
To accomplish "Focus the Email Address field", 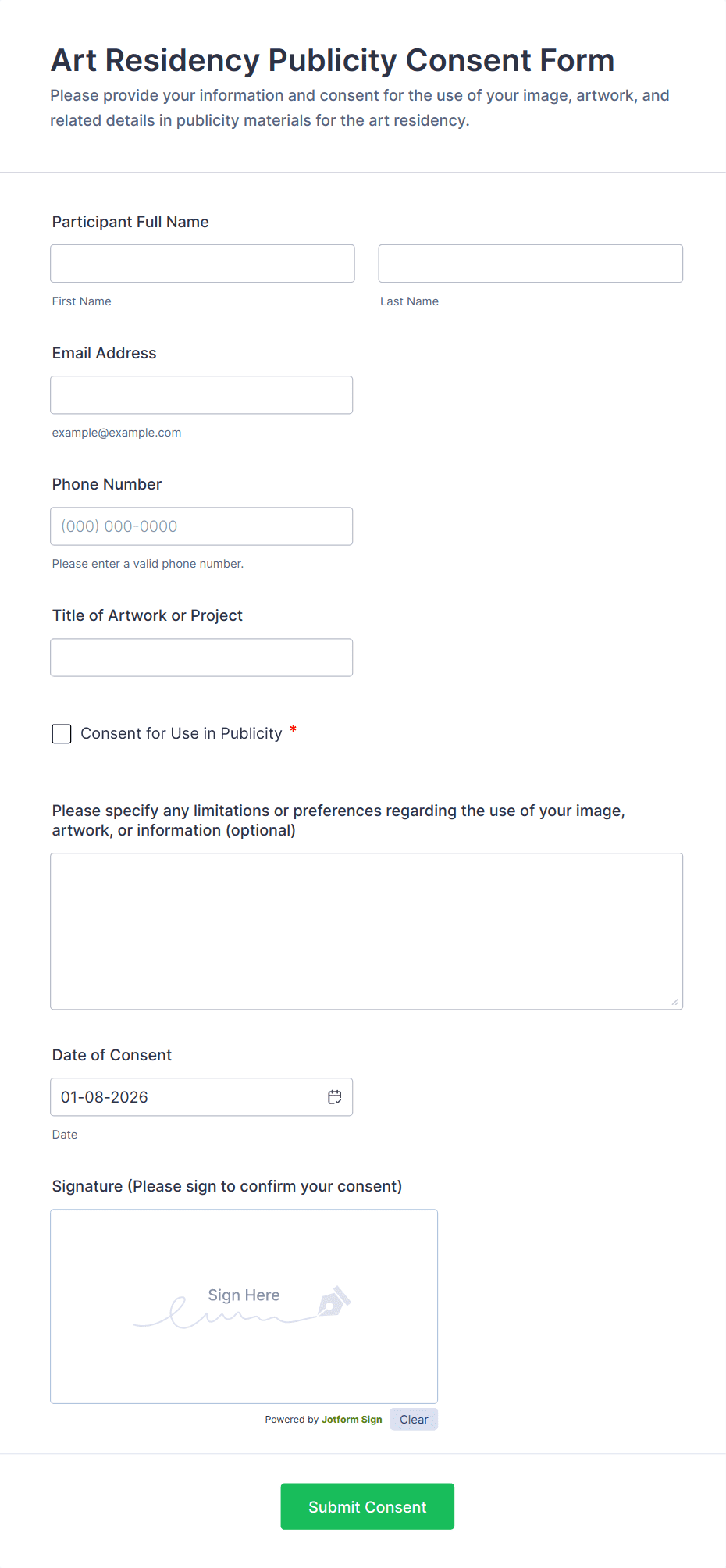I will [x=201, y=395].
